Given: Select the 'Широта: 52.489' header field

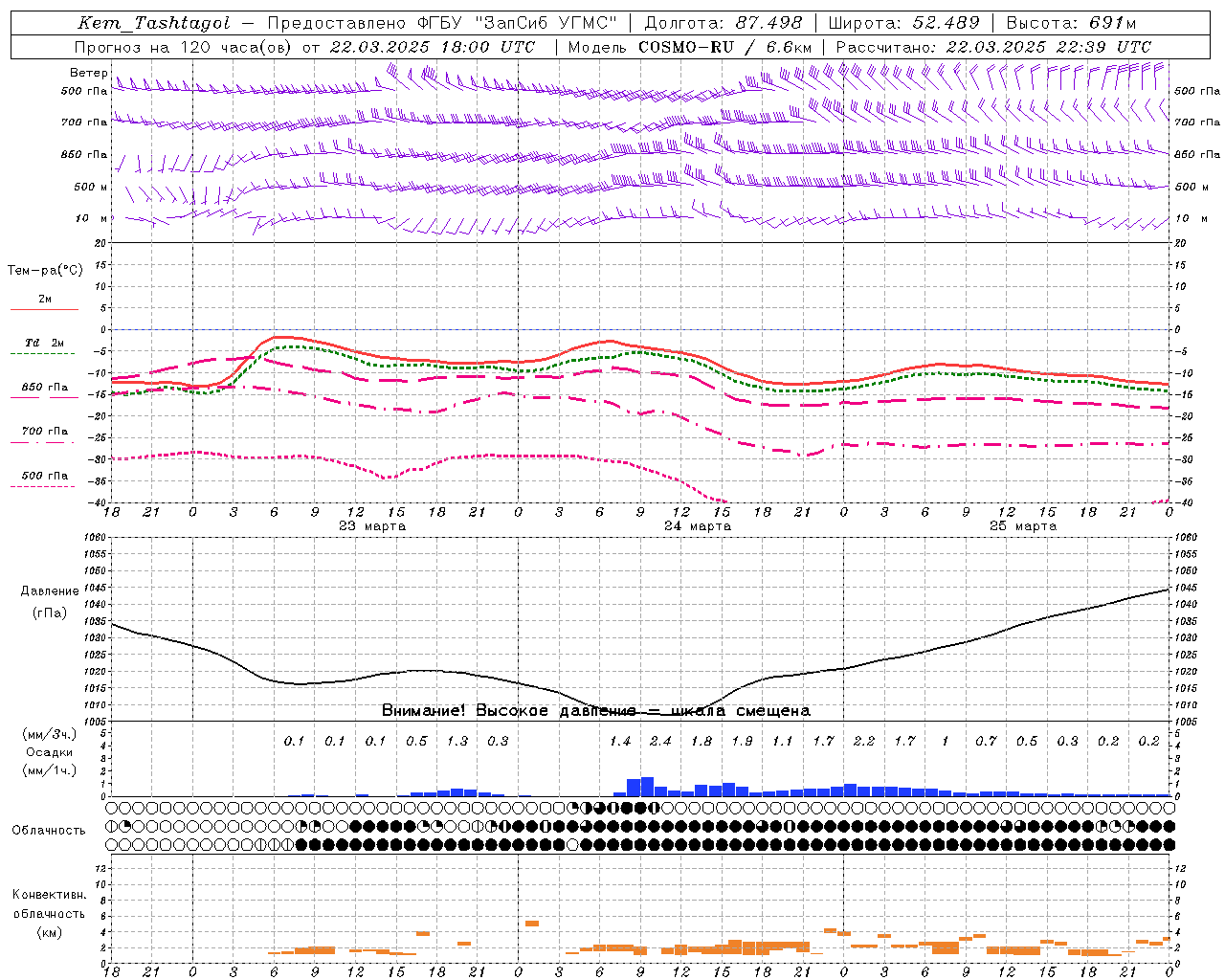Looking at the screenshot, I should 903,23.
